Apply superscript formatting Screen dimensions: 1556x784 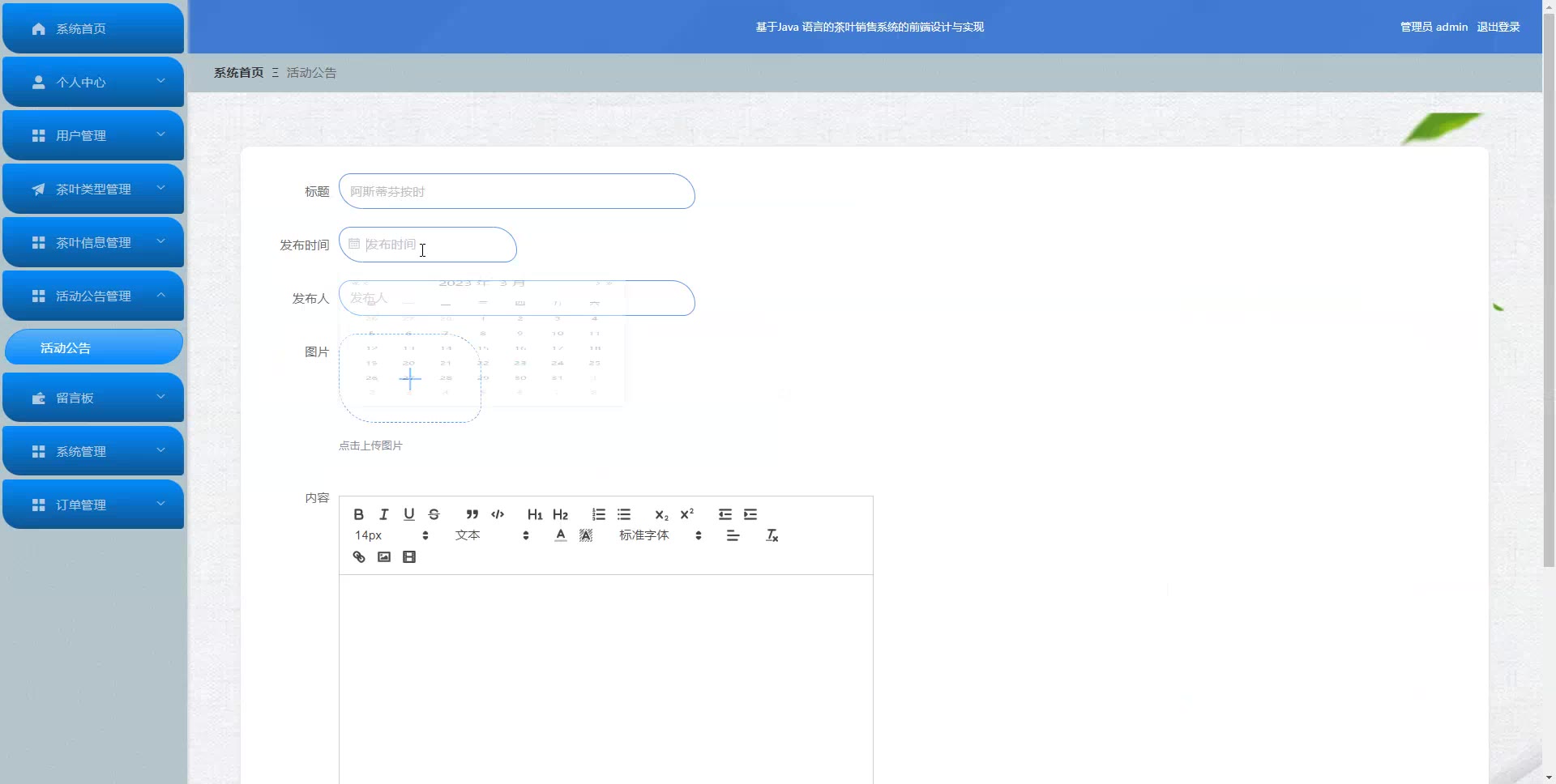[x=687, y=514]
